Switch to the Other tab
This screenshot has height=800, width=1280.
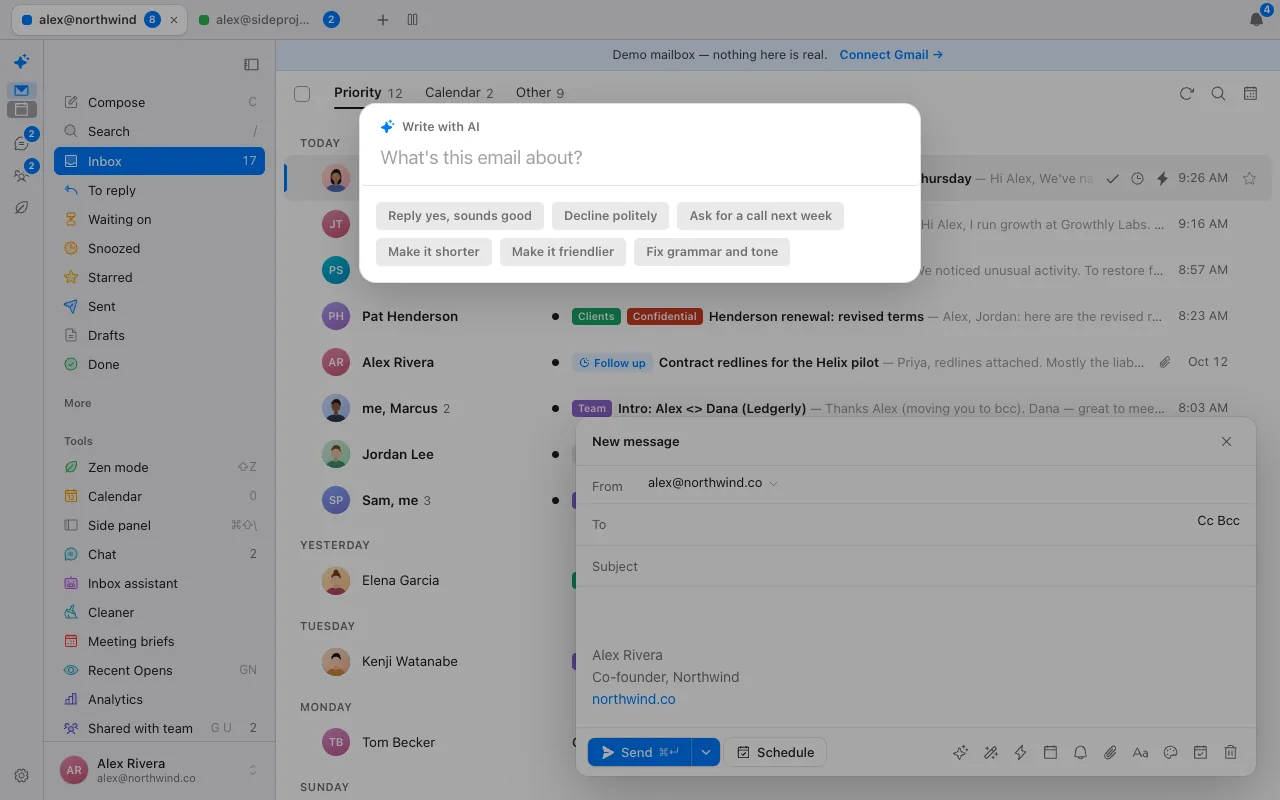coord(540,93)
